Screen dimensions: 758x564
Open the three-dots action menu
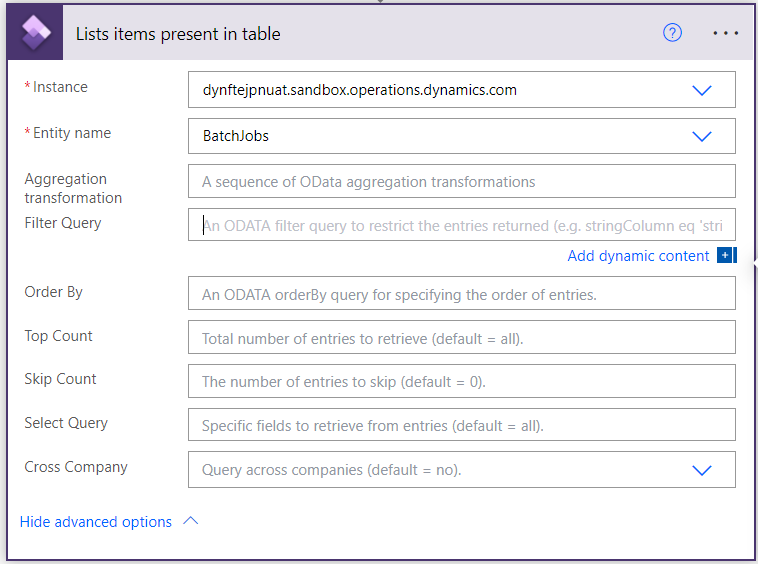tap(726, 33)
